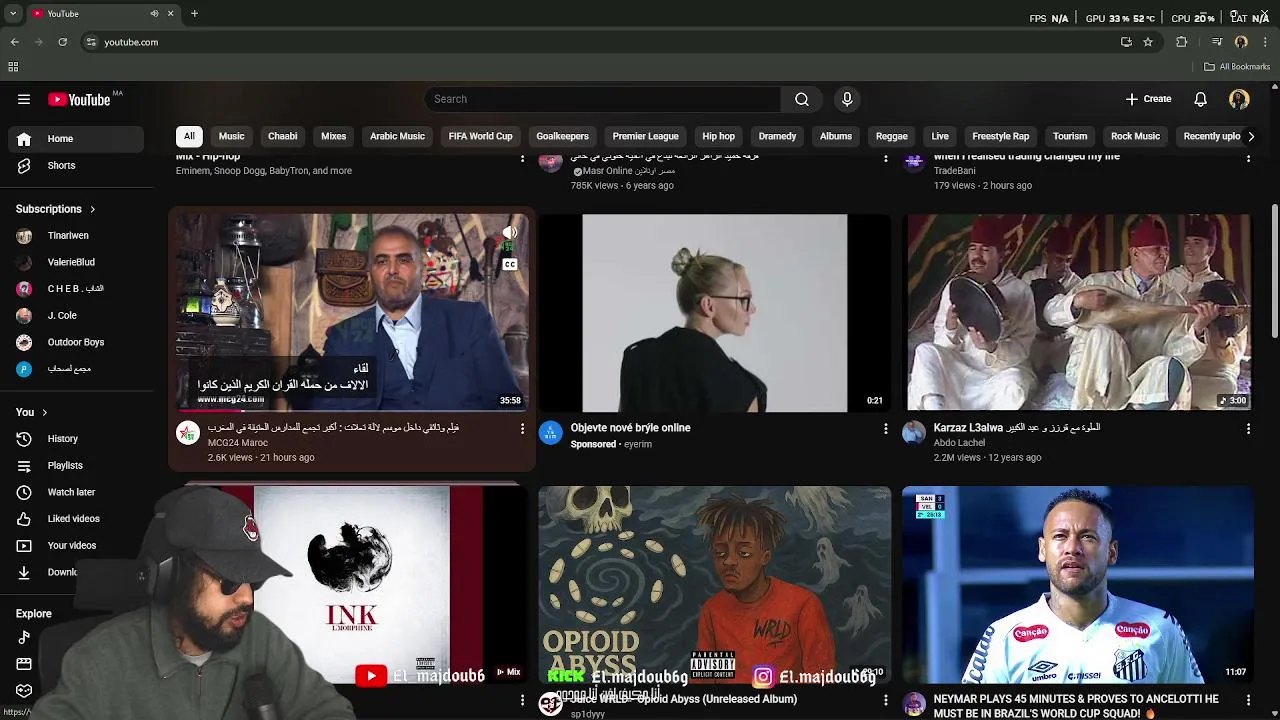Click inside the YouTube search field
This screenshot has height=720, width=1280.
(x=603, y=99)
